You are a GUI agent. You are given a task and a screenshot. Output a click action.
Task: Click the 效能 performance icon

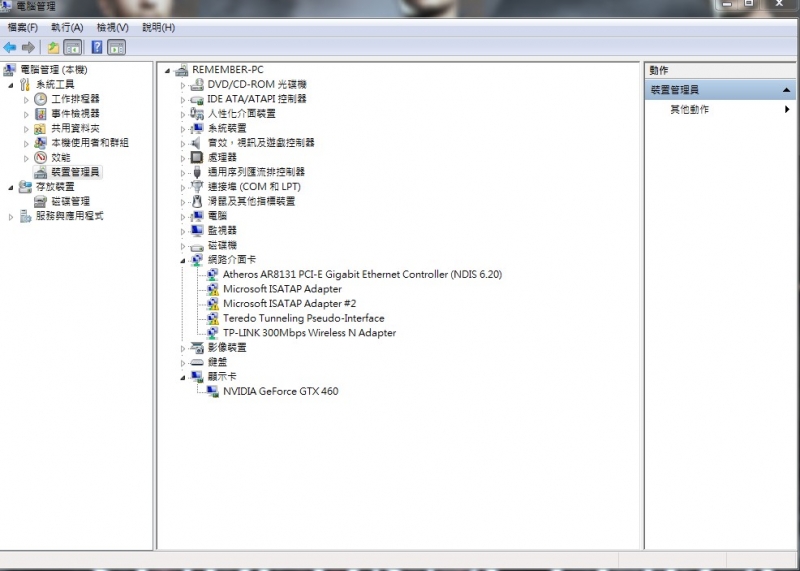click(x=40, y=157)
